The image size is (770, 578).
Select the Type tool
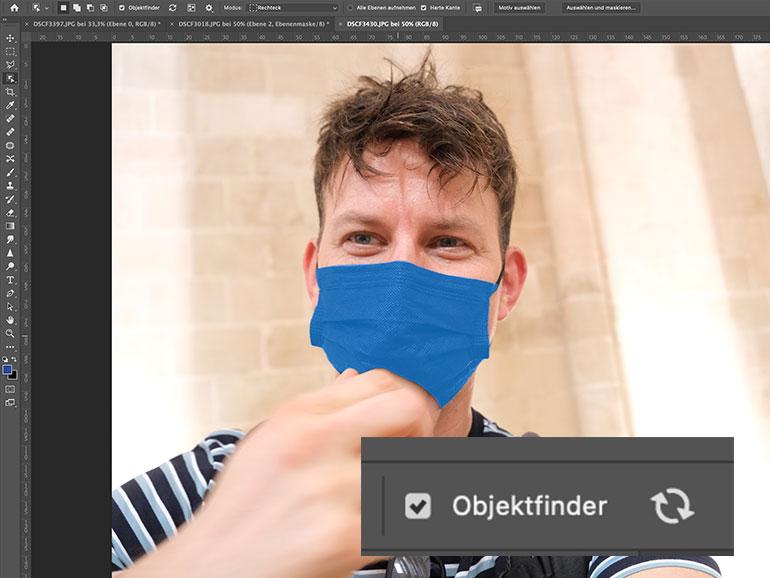point(10,279)
